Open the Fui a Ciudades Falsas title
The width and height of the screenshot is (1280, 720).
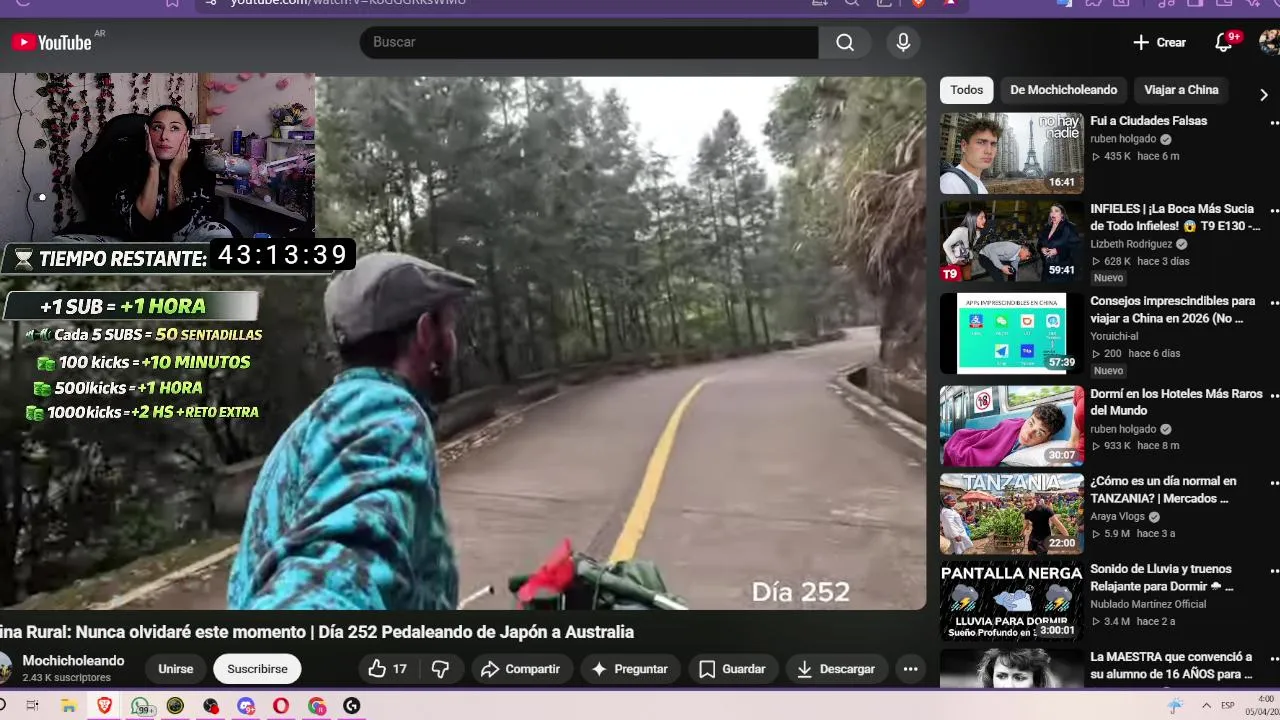click(x=1148, y=121)
